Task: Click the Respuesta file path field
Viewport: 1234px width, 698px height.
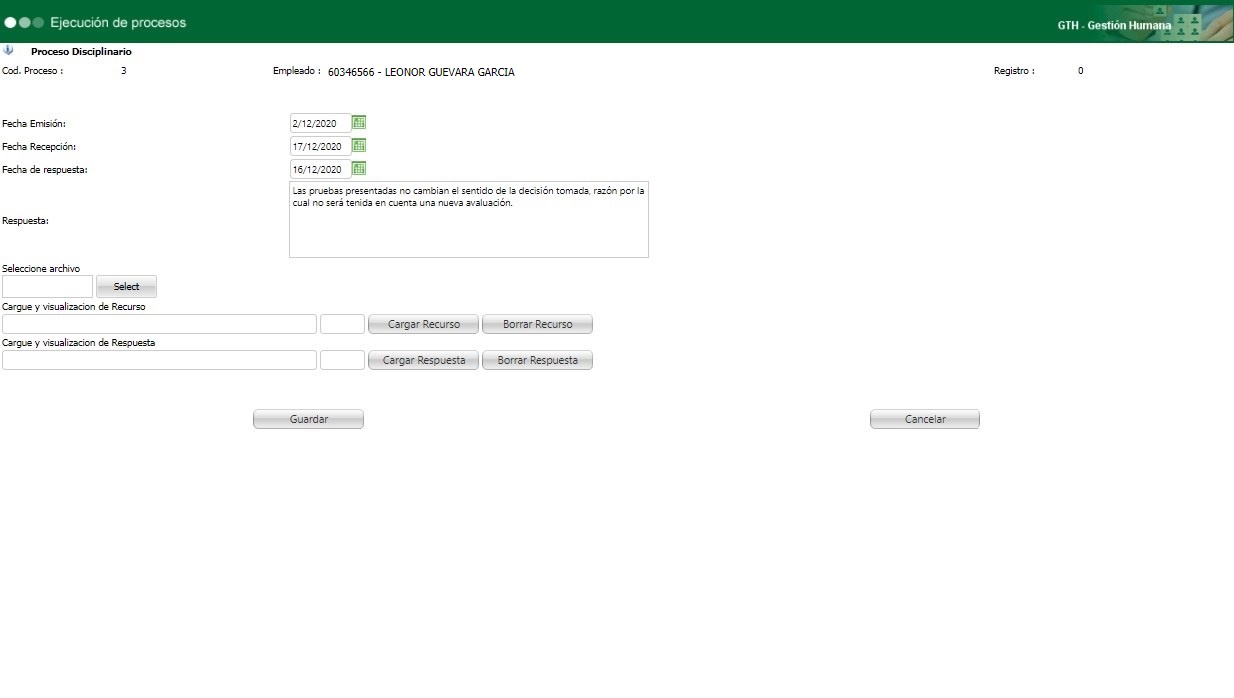Action: point(160,360)
